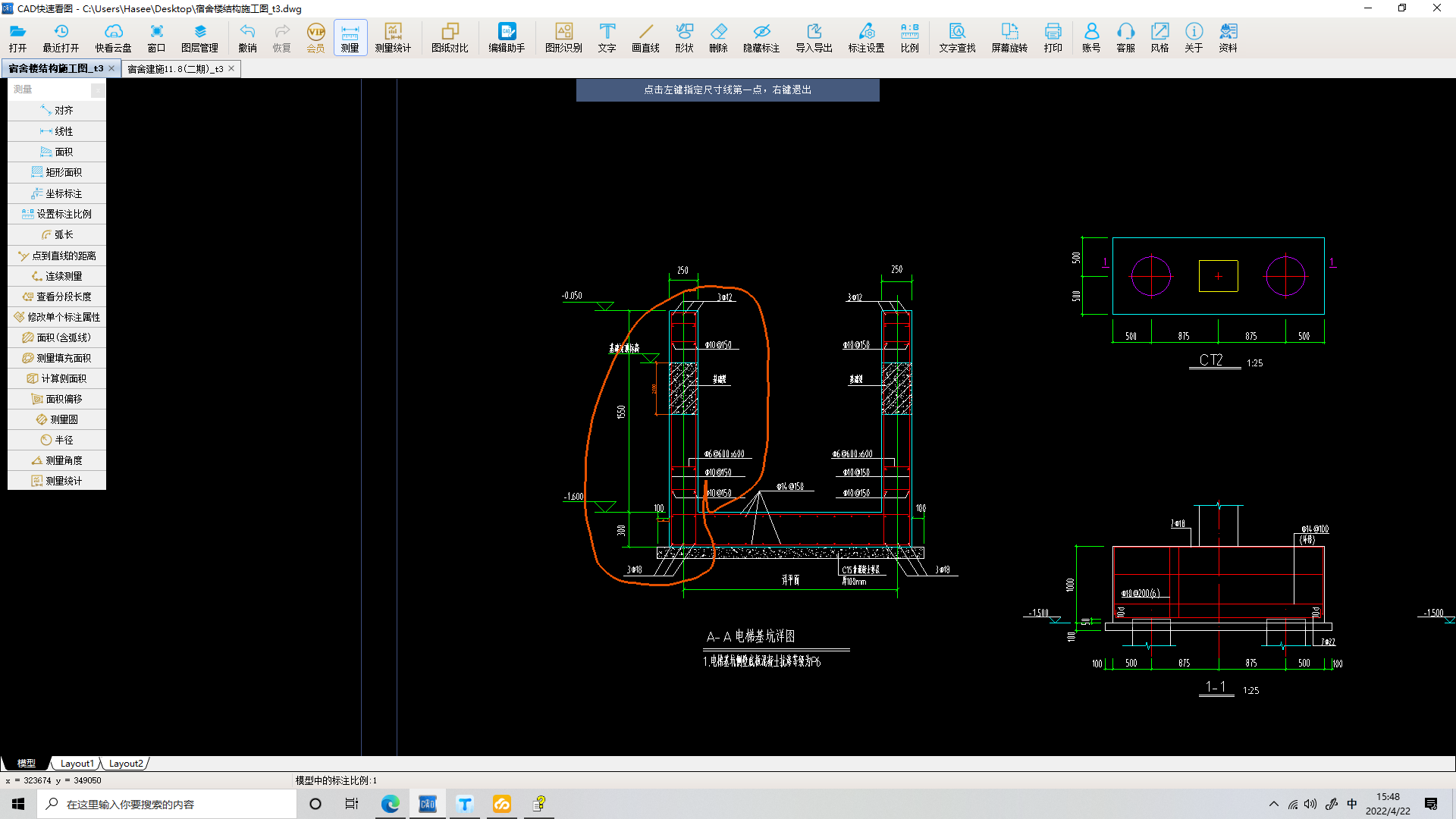Click 设置标注比例 in measure panel
Image resolution: width=1456 pixels, height=819 pixels.
(x=57, y=214)
